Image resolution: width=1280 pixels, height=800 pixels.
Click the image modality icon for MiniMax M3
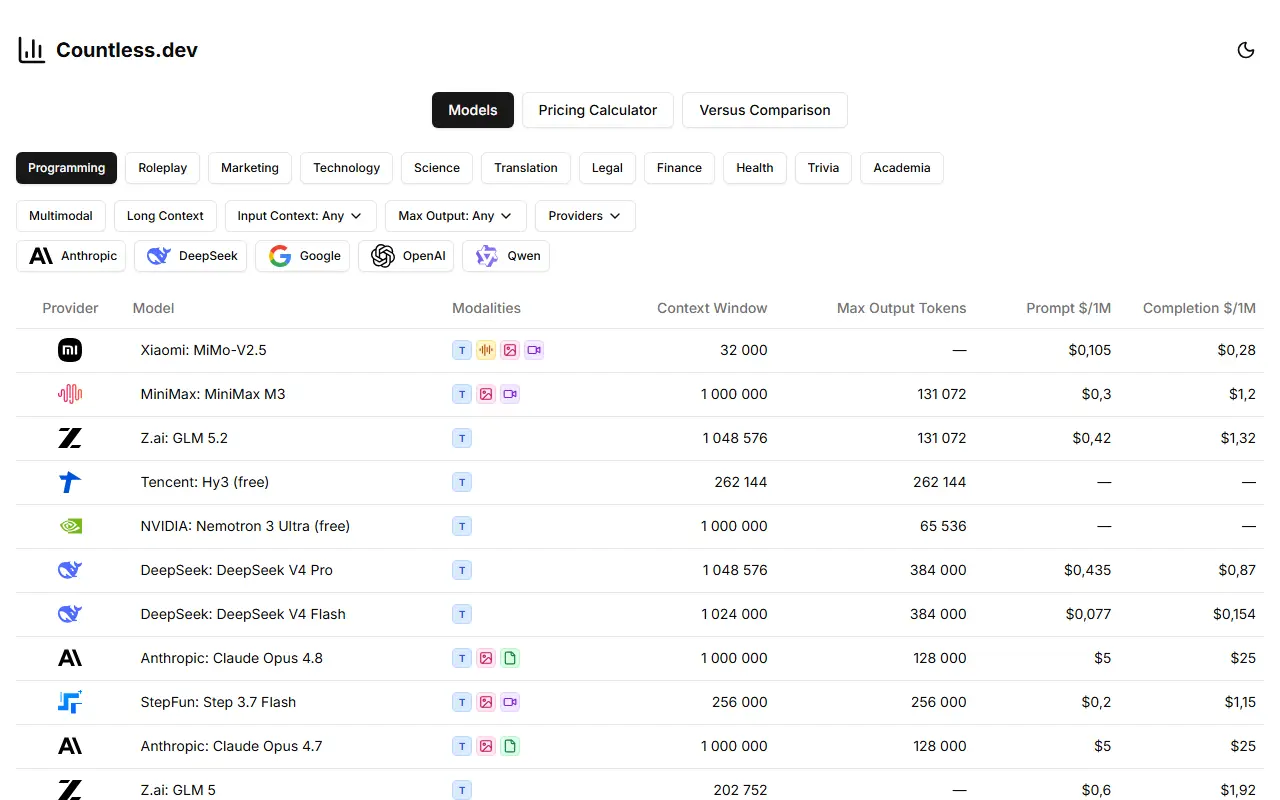click(486, 394)
